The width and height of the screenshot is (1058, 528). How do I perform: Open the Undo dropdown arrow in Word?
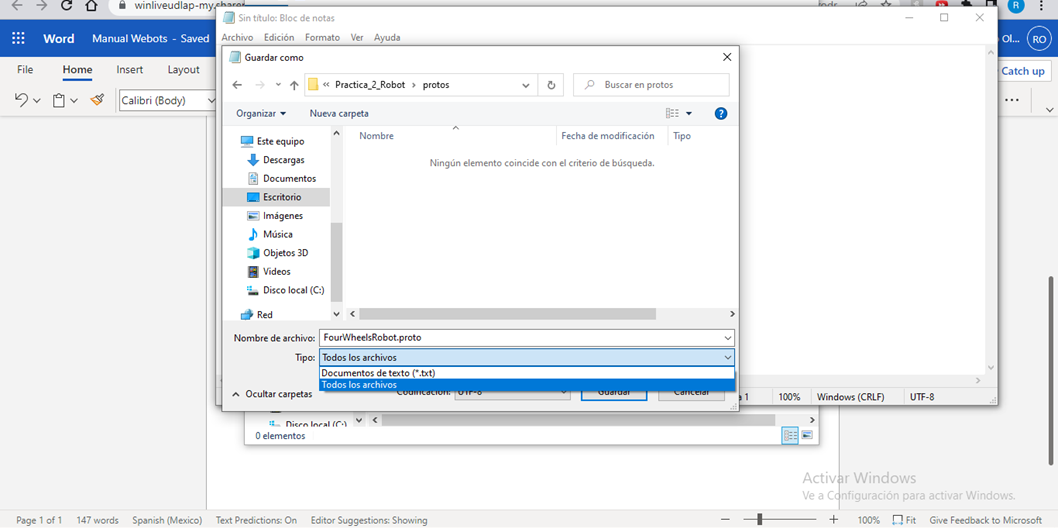(x=36, y=100)
